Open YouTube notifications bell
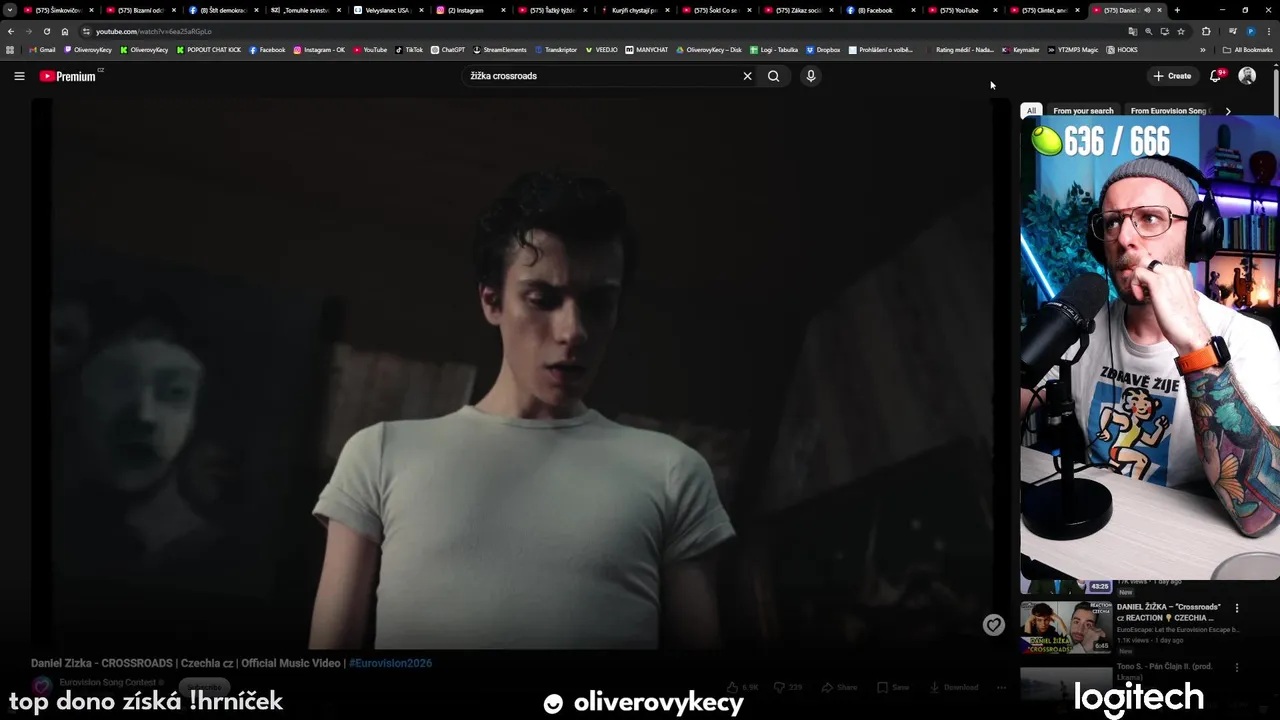 1216,76
